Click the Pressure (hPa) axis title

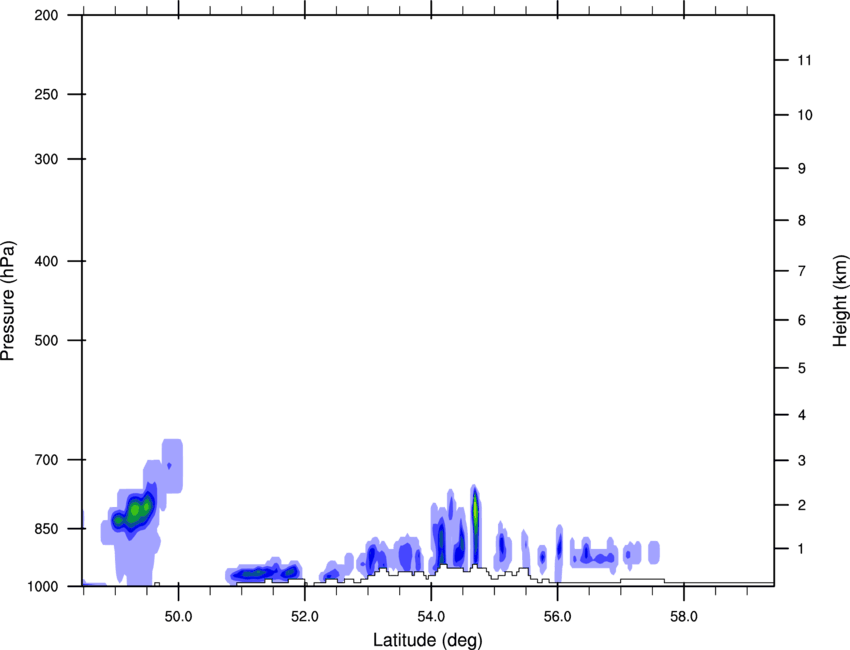click(x=8, y=301)
